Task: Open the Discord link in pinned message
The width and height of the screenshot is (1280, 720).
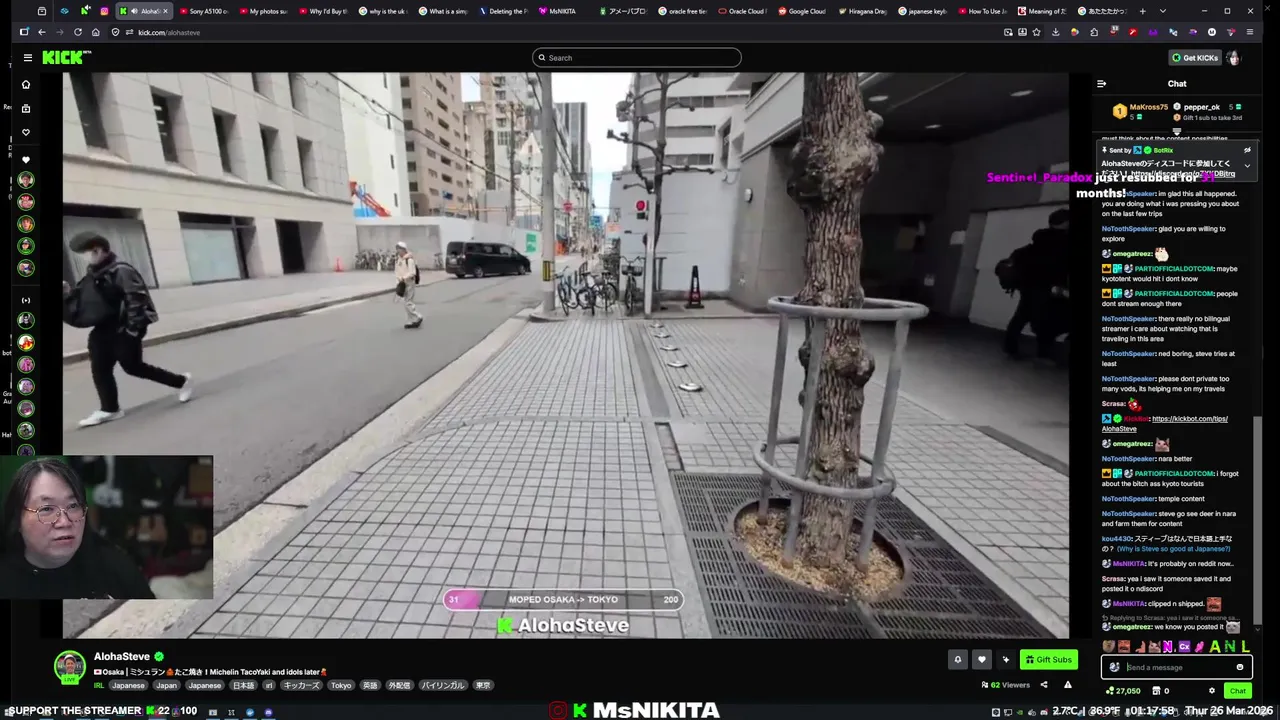Action: click(1183, 174)
